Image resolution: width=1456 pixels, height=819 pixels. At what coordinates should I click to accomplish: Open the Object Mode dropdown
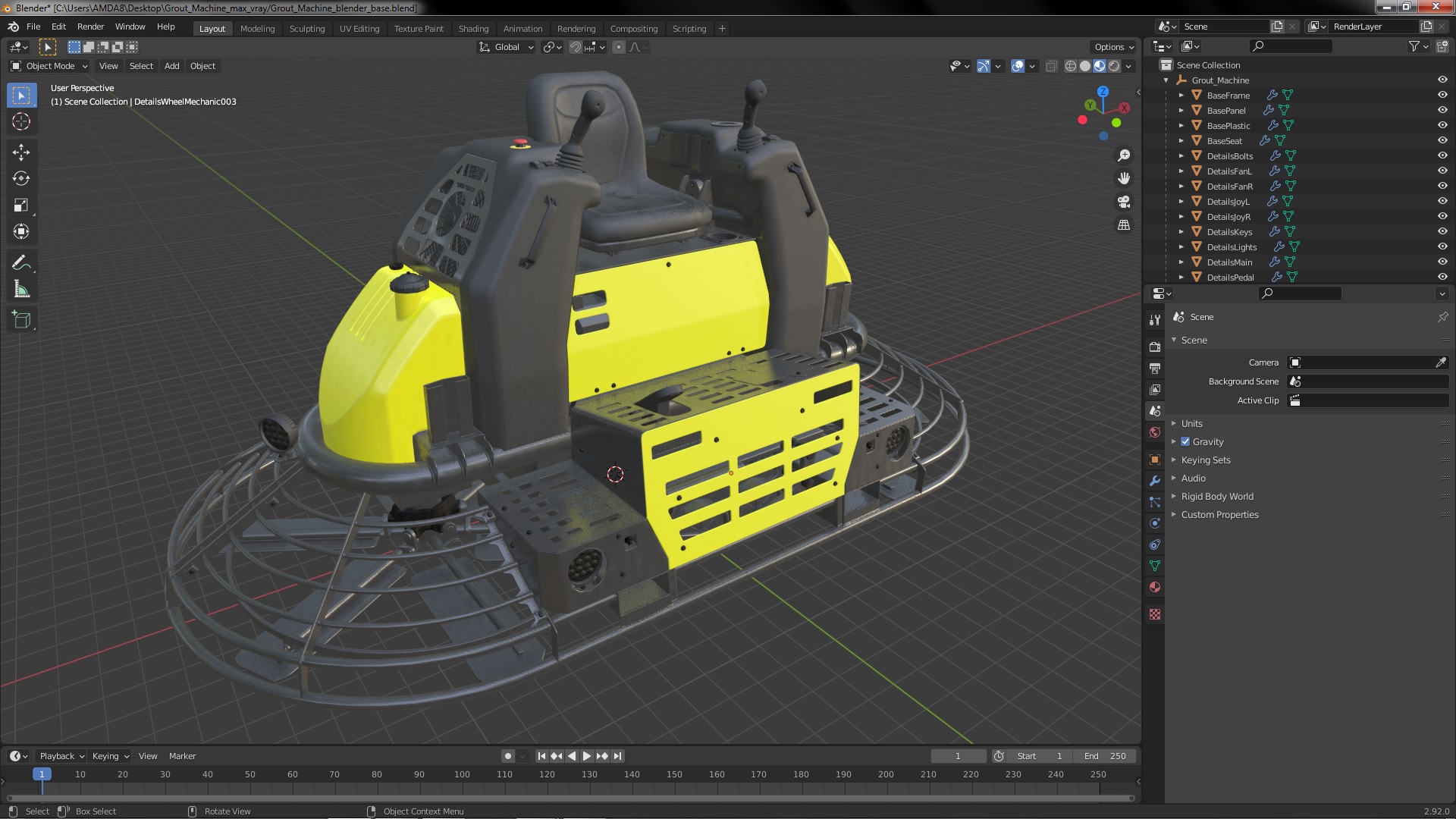49,66
